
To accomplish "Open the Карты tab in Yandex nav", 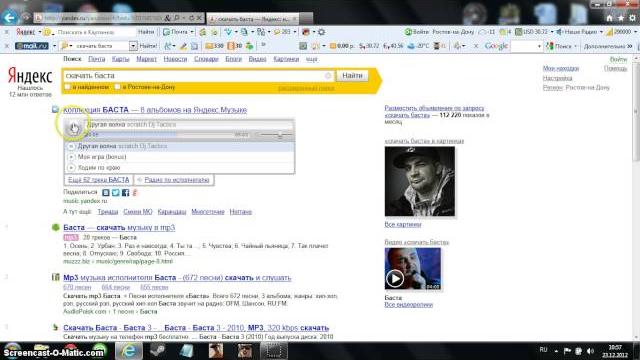I will click(120, 59).
